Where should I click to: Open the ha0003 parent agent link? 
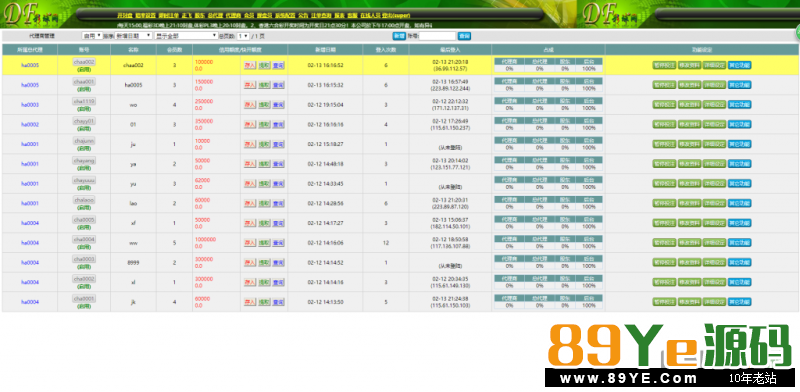tap(30, 105)
